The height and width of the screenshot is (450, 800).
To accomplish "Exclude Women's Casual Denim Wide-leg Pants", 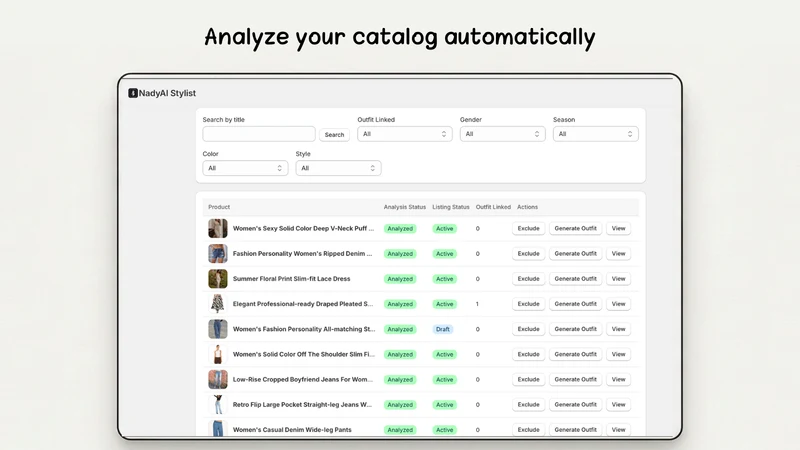I will (x=529, y=430).
